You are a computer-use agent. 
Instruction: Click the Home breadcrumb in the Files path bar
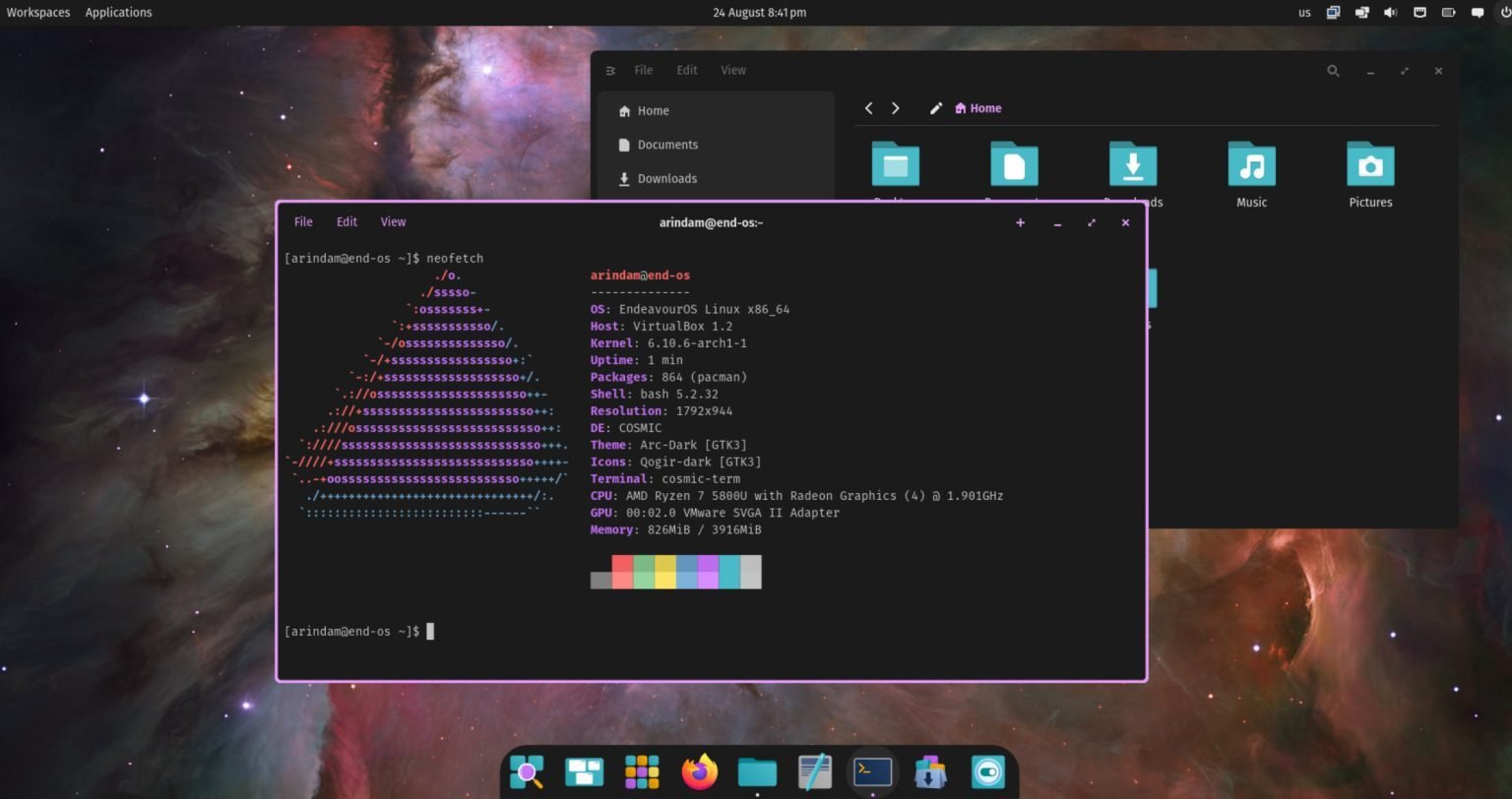click(x=977, y=108)
